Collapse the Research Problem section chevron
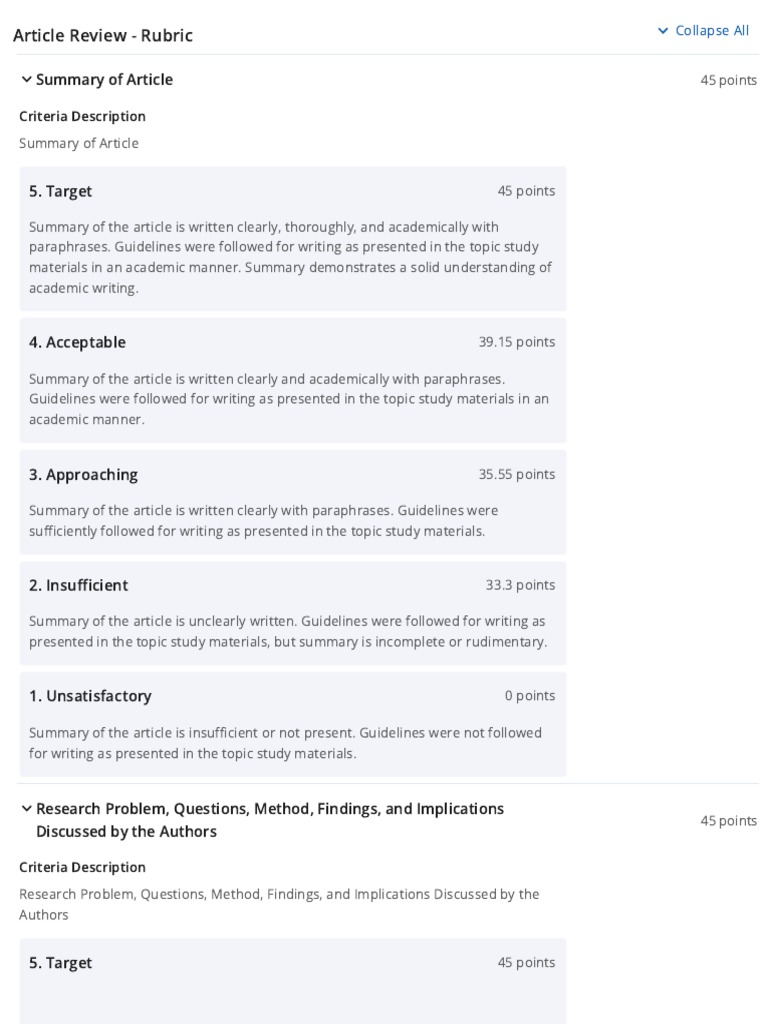Viewport: 768px width, 1024px height. (x=26, y=809)
